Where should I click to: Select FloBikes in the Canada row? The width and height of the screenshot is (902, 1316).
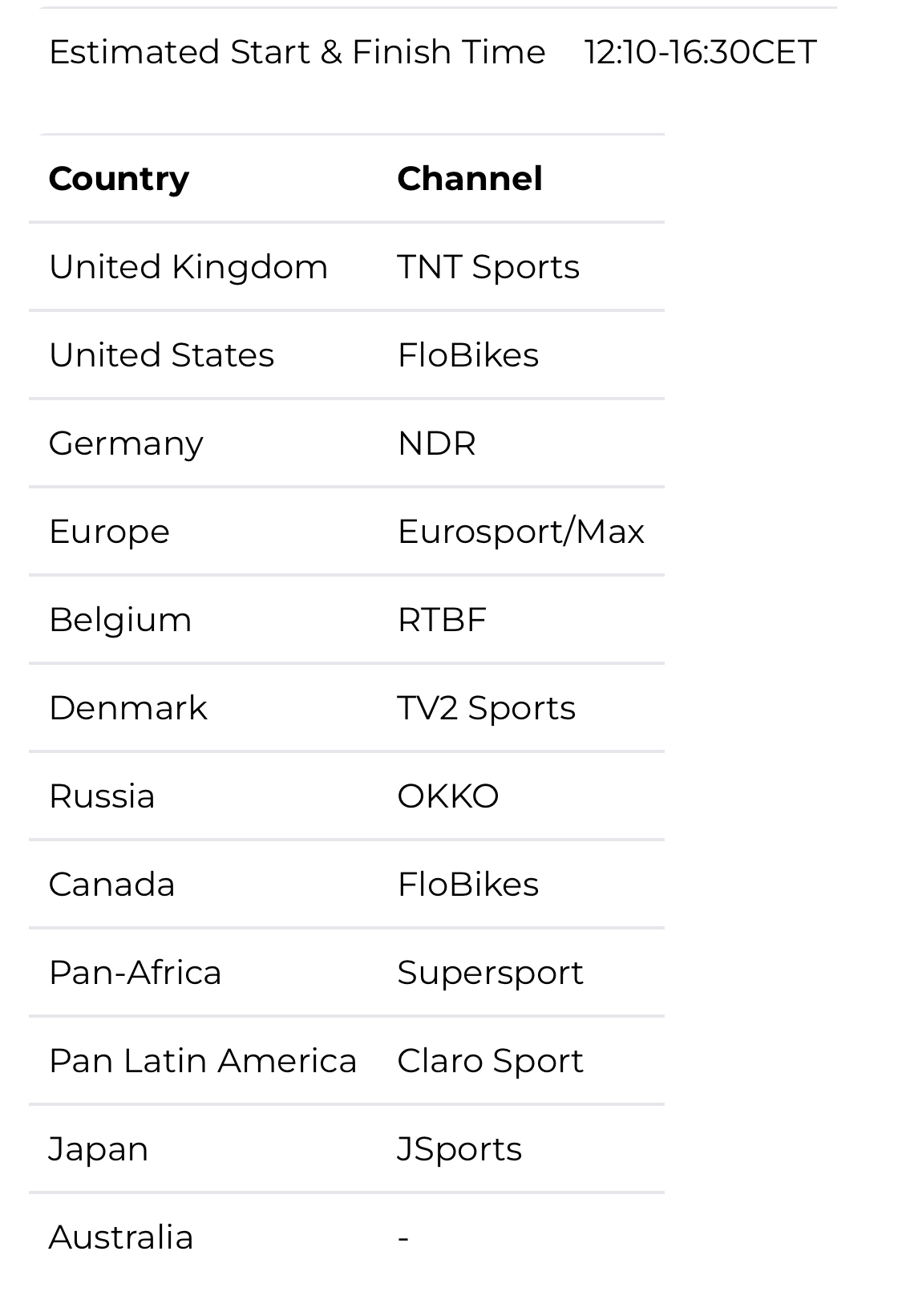468,885
